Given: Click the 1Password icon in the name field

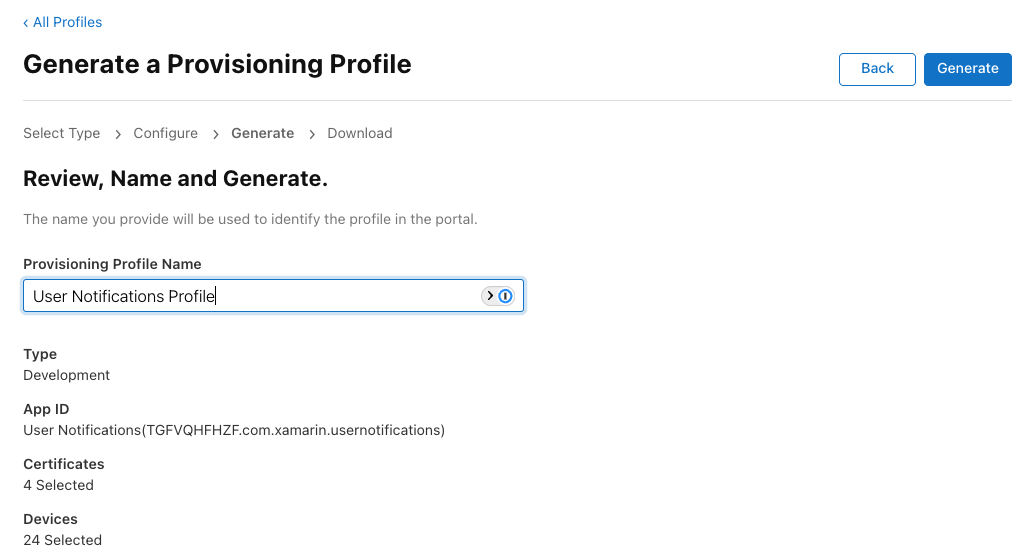Looking at the screenshot, I should [x=506, y=296].
